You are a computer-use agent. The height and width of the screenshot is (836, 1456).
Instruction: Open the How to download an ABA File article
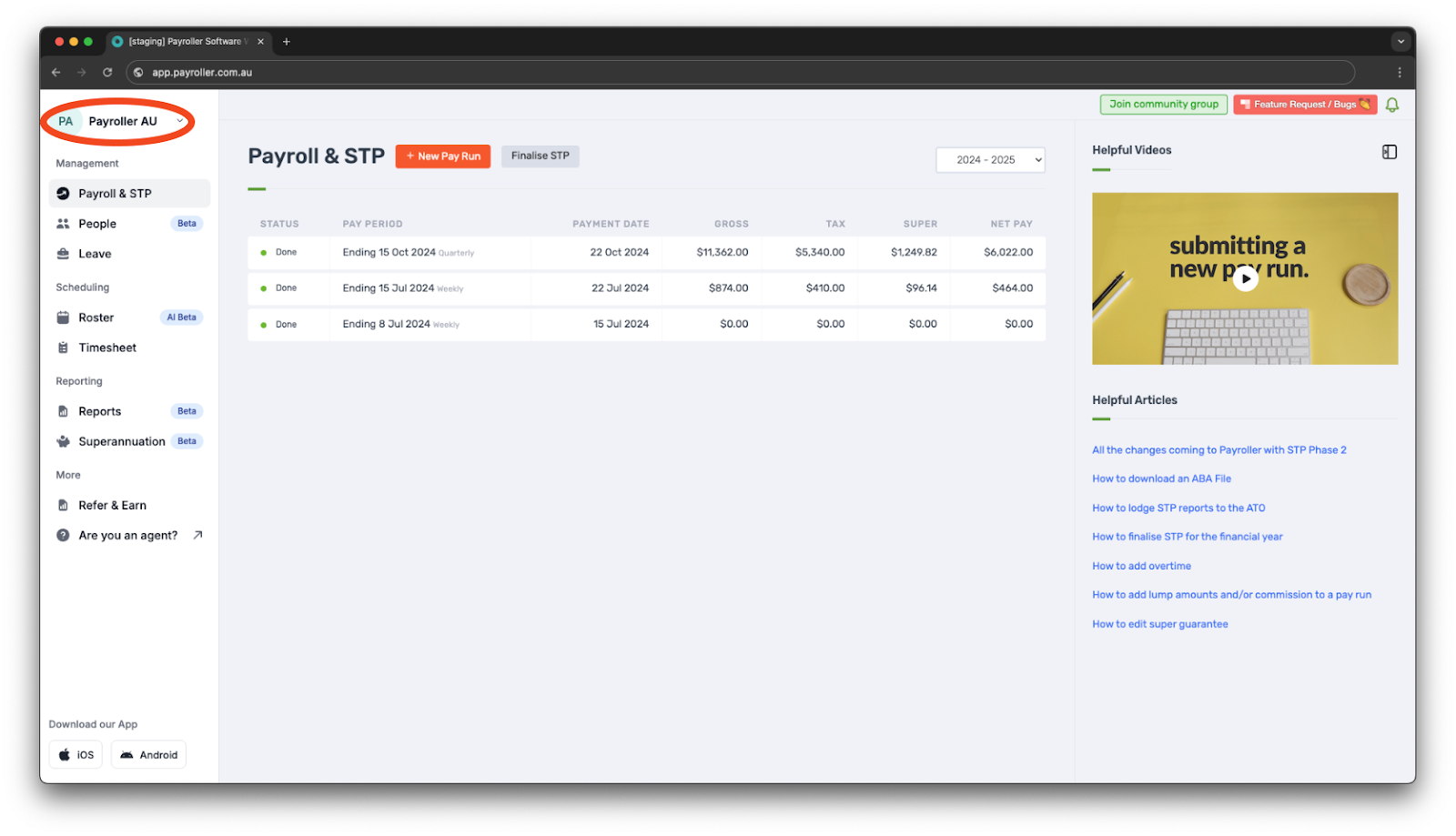click(1160, 478)
